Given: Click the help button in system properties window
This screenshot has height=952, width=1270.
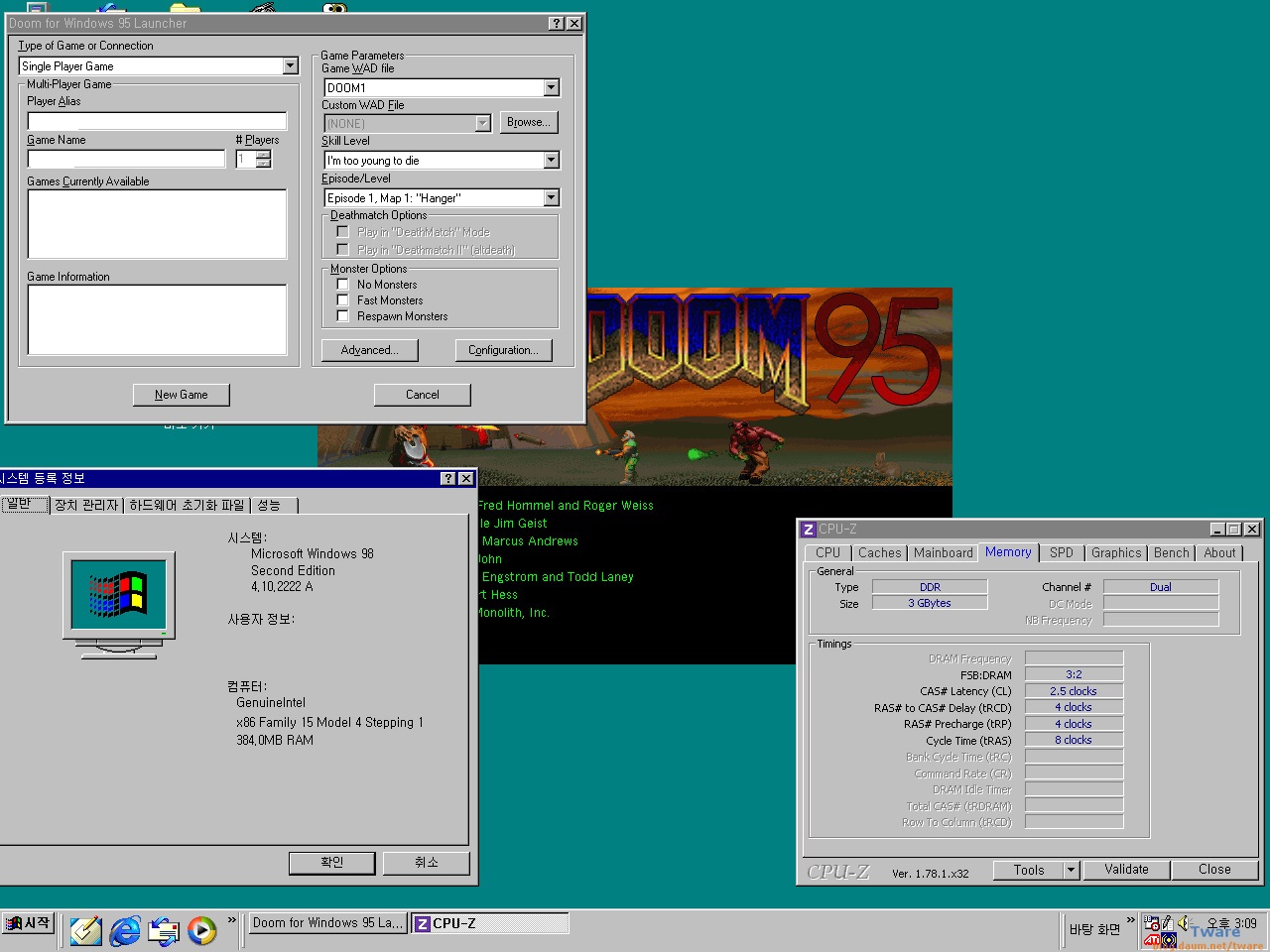Looking at the screenshot, I should (x=448, y=478).
